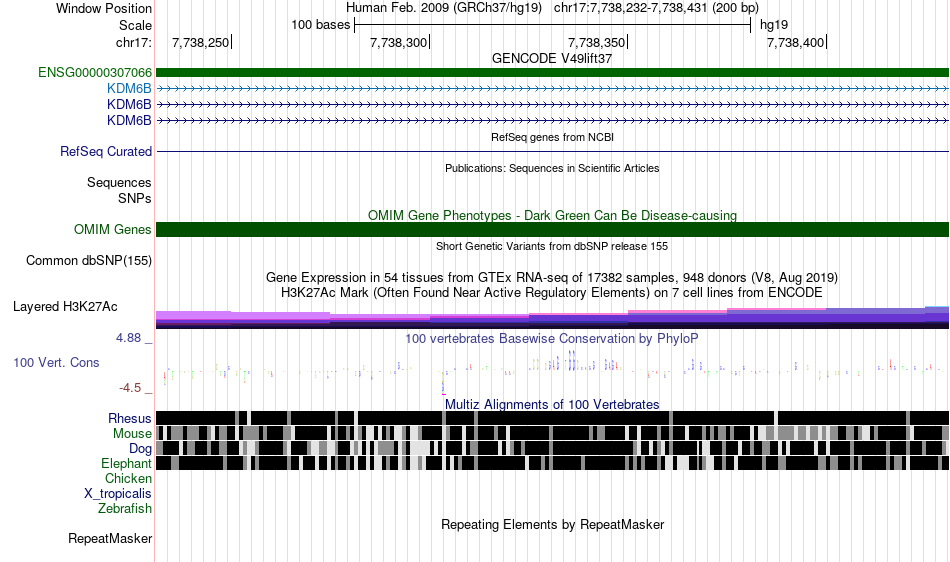This screenshot has height=562, width=950.
Task: Click the Zebrafish alignment row label
Action: [x=125, y=509]
